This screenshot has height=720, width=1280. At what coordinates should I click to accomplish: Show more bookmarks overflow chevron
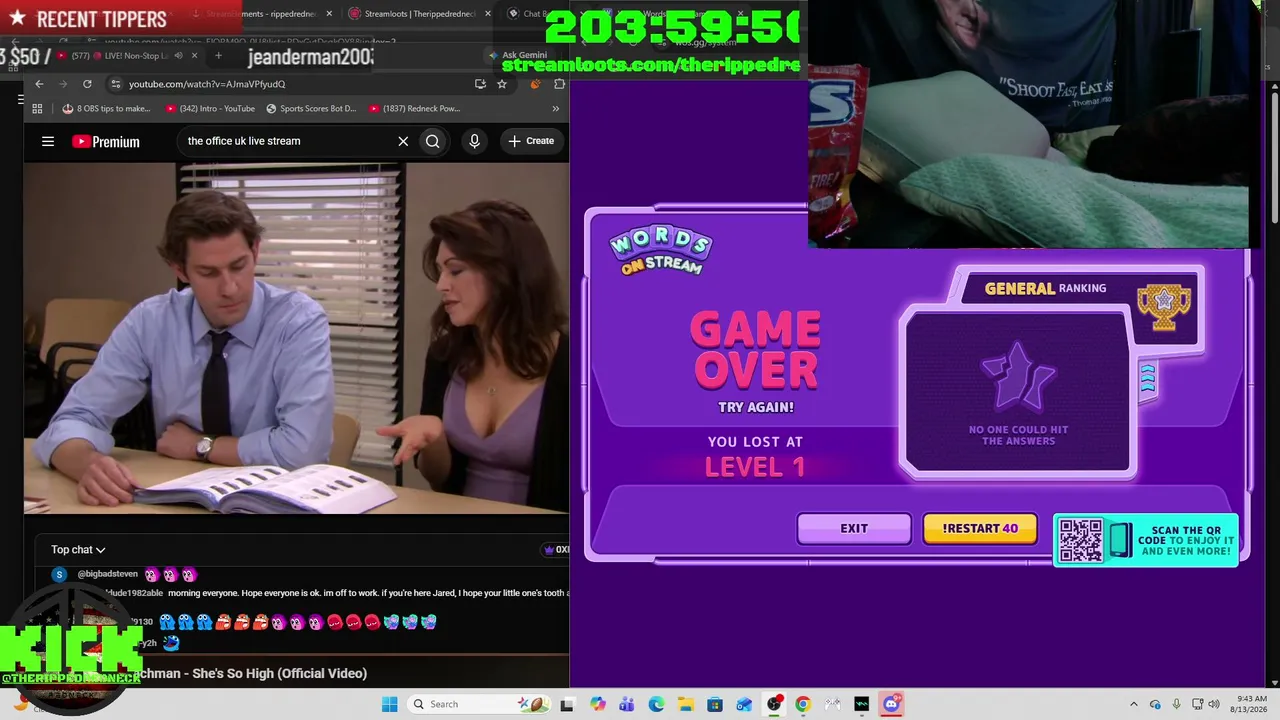tap(556, 108)
